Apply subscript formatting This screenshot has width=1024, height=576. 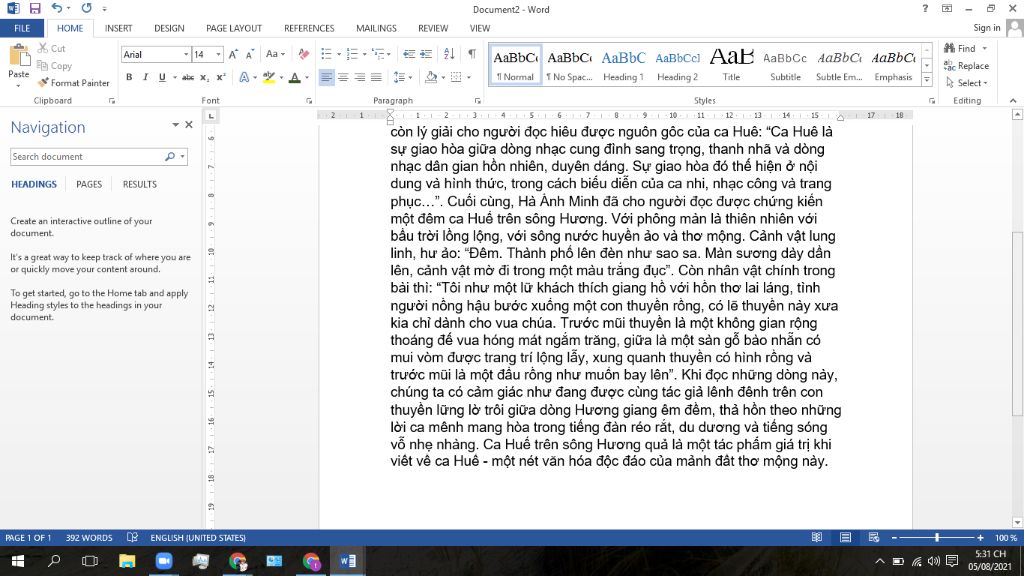click(x=204, y=77)
